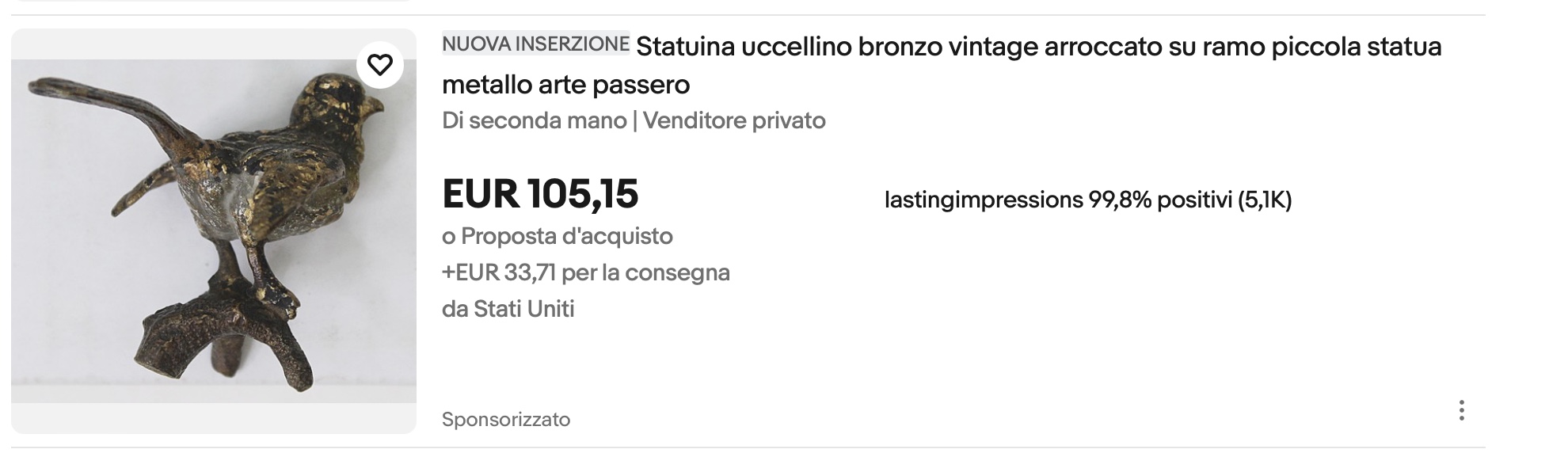Open the three-dot more options menu
The image size is (1568, 453).
click(1461, 410)
